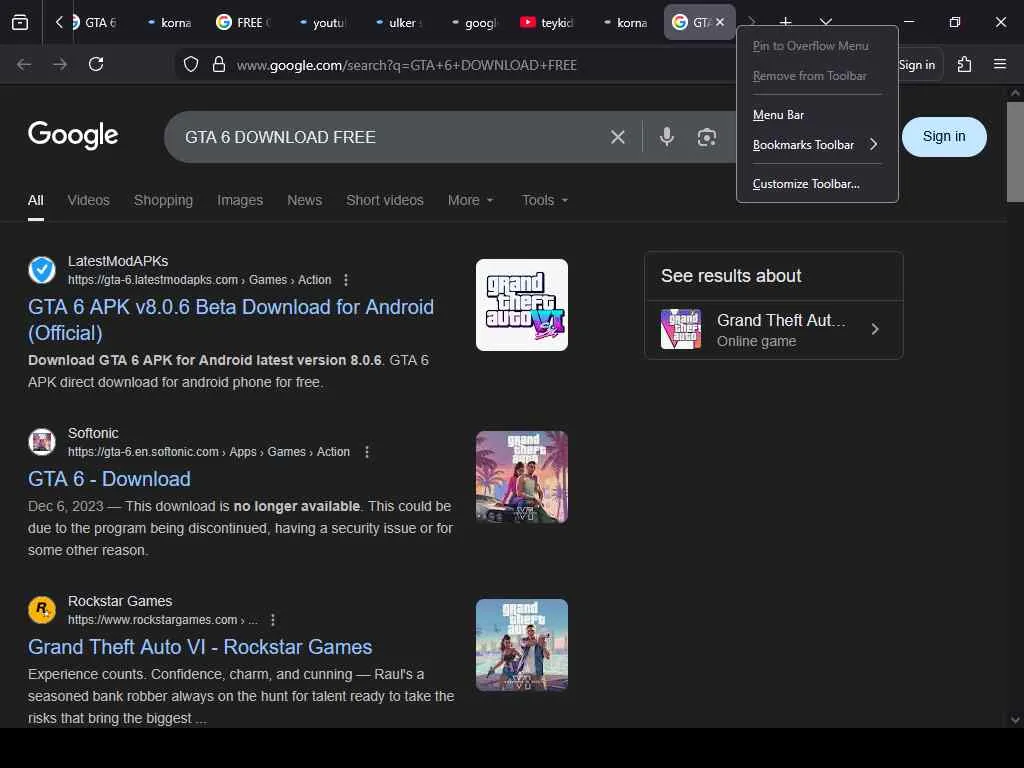The width and height of the screenshot is (1024, 768).
Task: Switch to Short videos results
Action: point(385,200)
